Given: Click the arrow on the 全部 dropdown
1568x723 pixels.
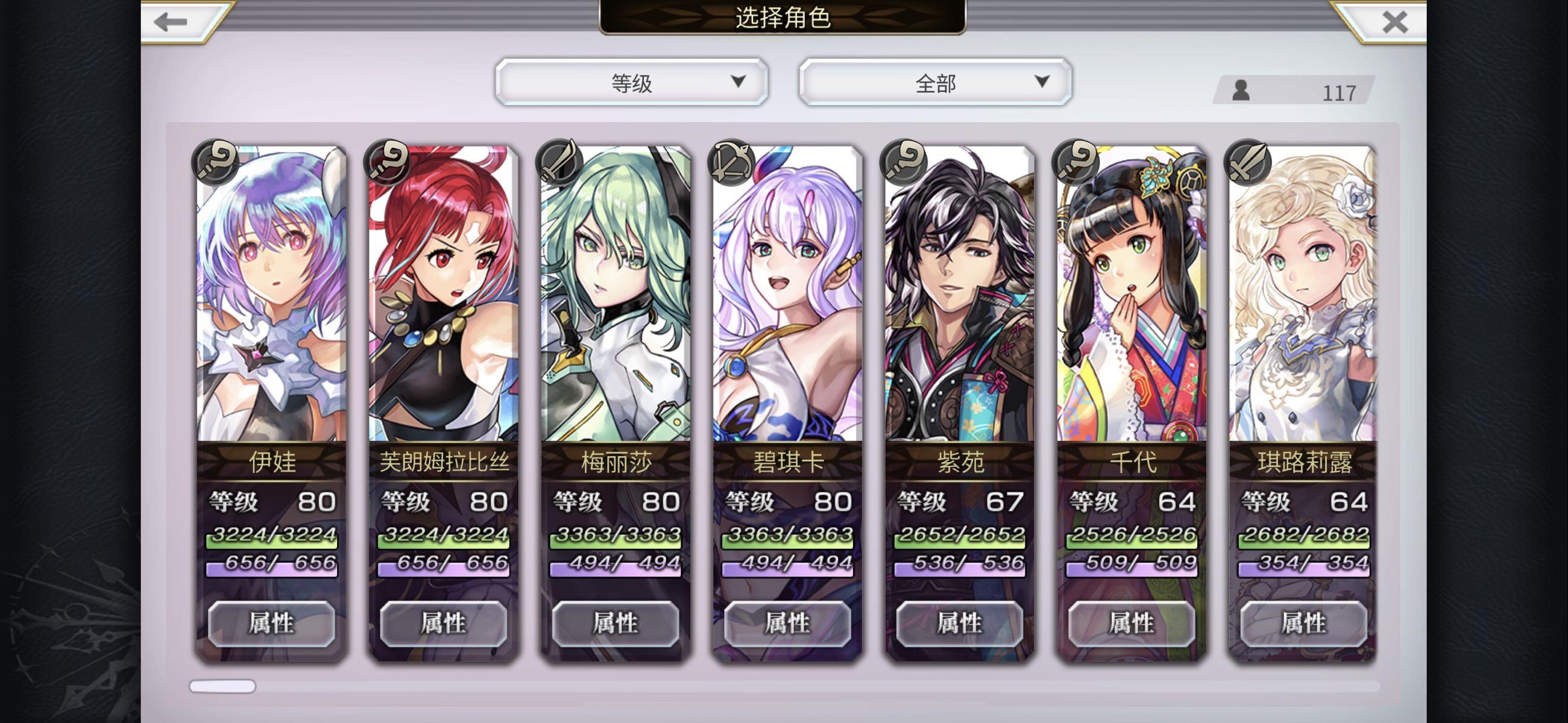Looking at the screenshot, I should pyautogui.click(x=1042, y=81).
